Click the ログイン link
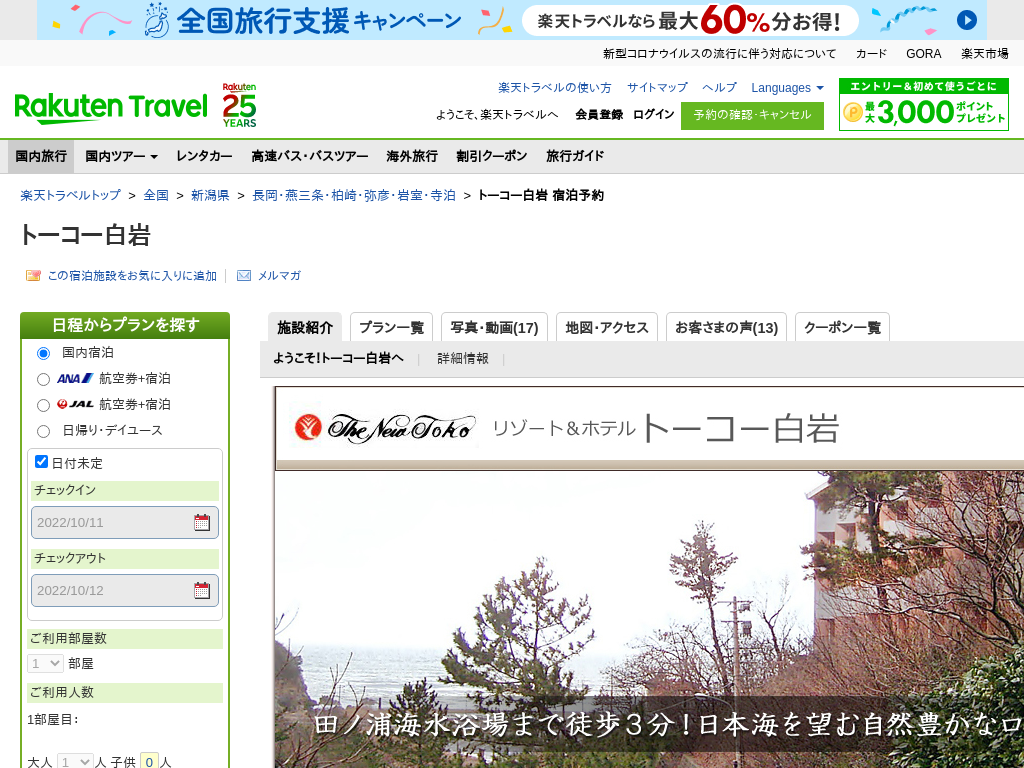The height and width of the screenshot is (768, 1024). pos(654,114)
